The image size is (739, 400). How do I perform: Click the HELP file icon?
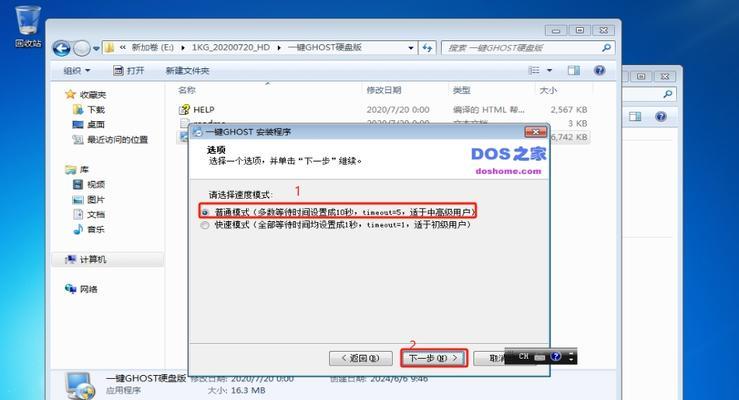pyautogui.click(x=184, y=110)
